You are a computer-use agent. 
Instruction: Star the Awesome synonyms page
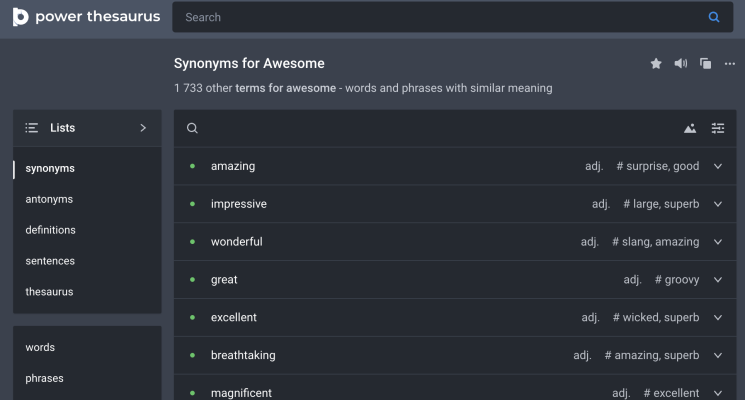[656, 64]
